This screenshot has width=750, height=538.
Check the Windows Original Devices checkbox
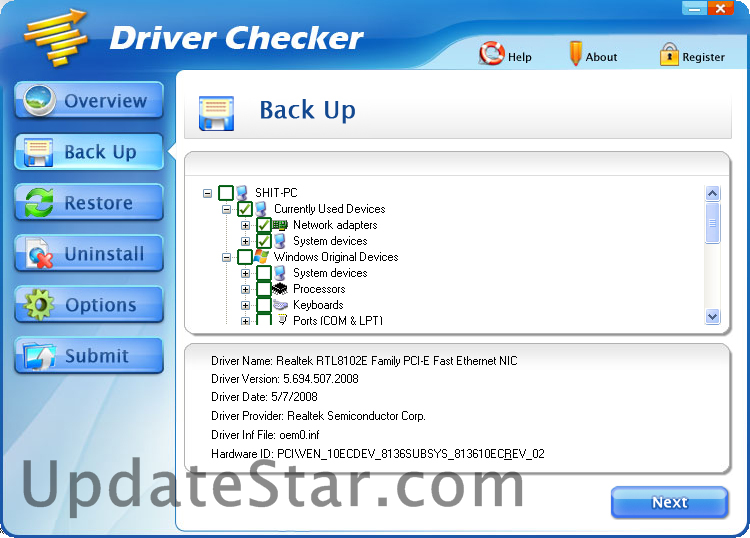coord(245,257)
